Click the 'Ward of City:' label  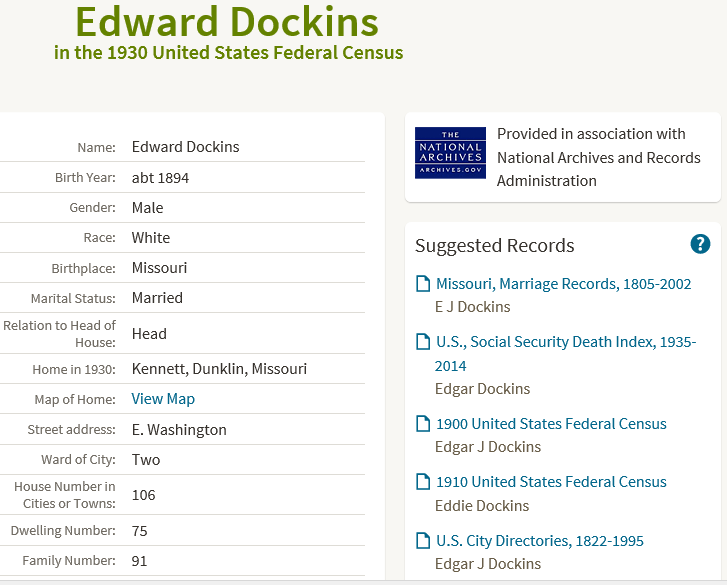point(78,459)
